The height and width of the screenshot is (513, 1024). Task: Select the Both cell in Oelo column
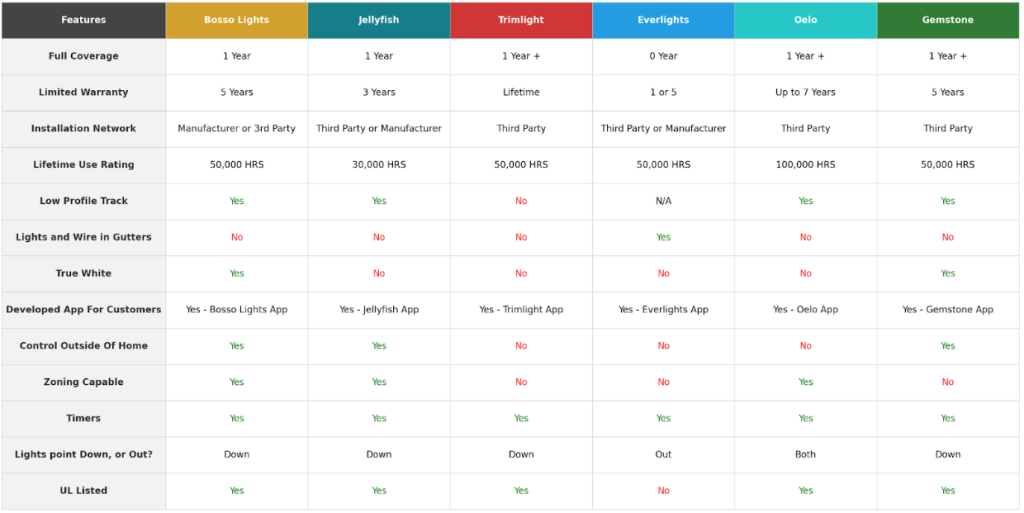pos(805,454)
